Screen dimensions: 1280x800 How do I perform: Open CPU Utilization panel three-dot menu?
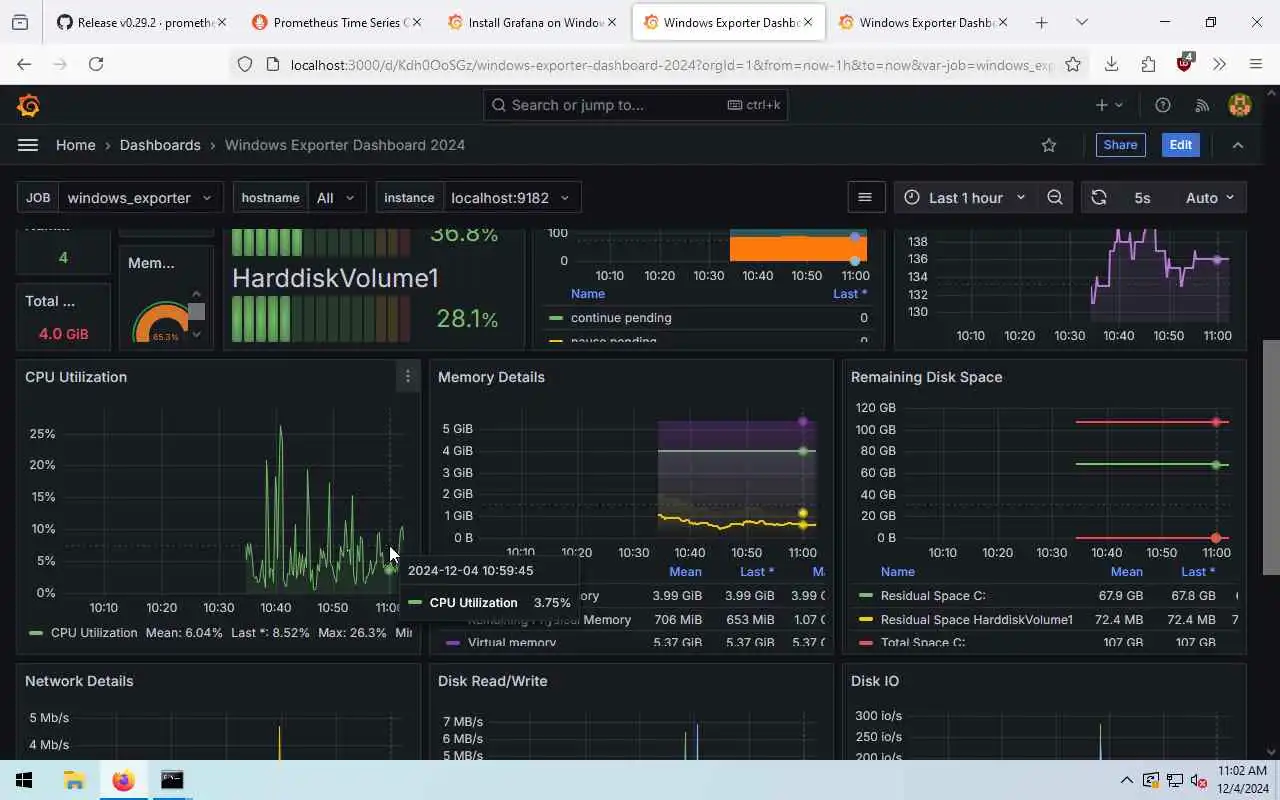(407, 377)
